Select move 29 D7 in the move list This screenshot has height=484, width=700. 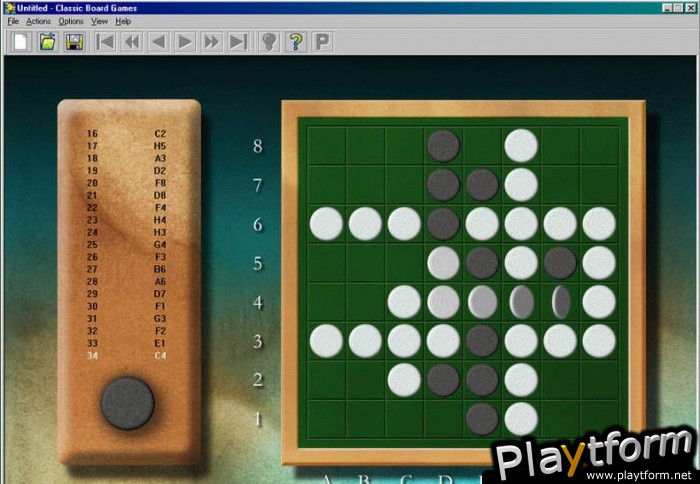point(126,294)
